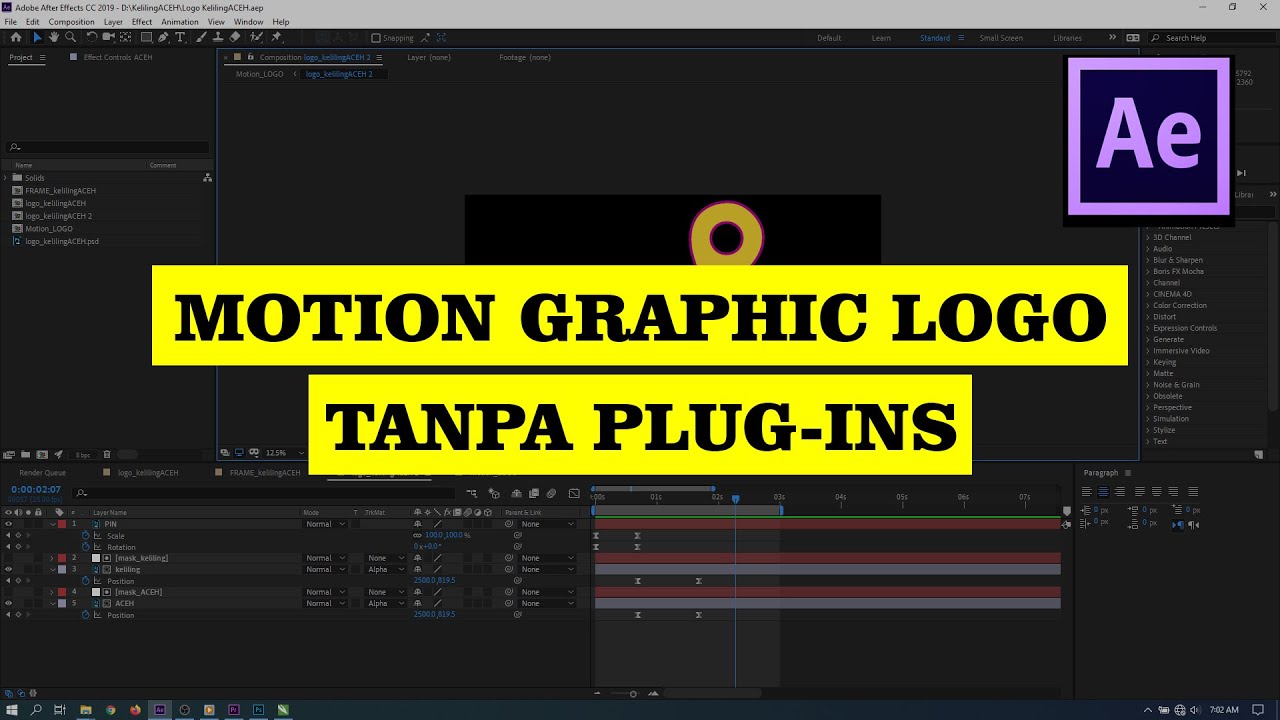Screen dimensions: 1280x720
Task: Open Photoshop from the taskbar
Action: coord(259,710)
